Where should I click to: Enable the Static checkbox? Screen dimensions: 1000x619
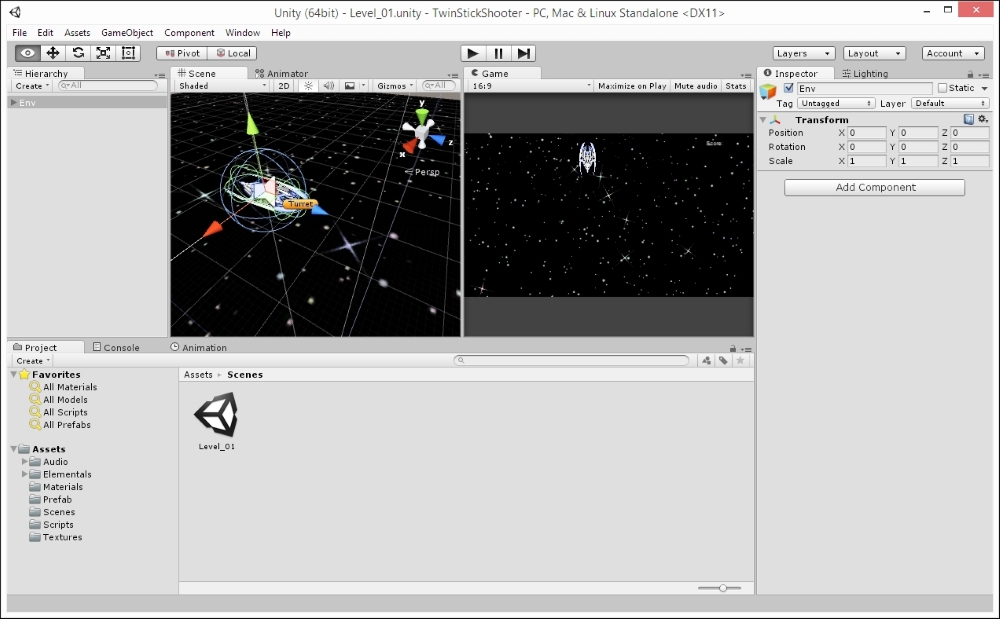[943, 88]
